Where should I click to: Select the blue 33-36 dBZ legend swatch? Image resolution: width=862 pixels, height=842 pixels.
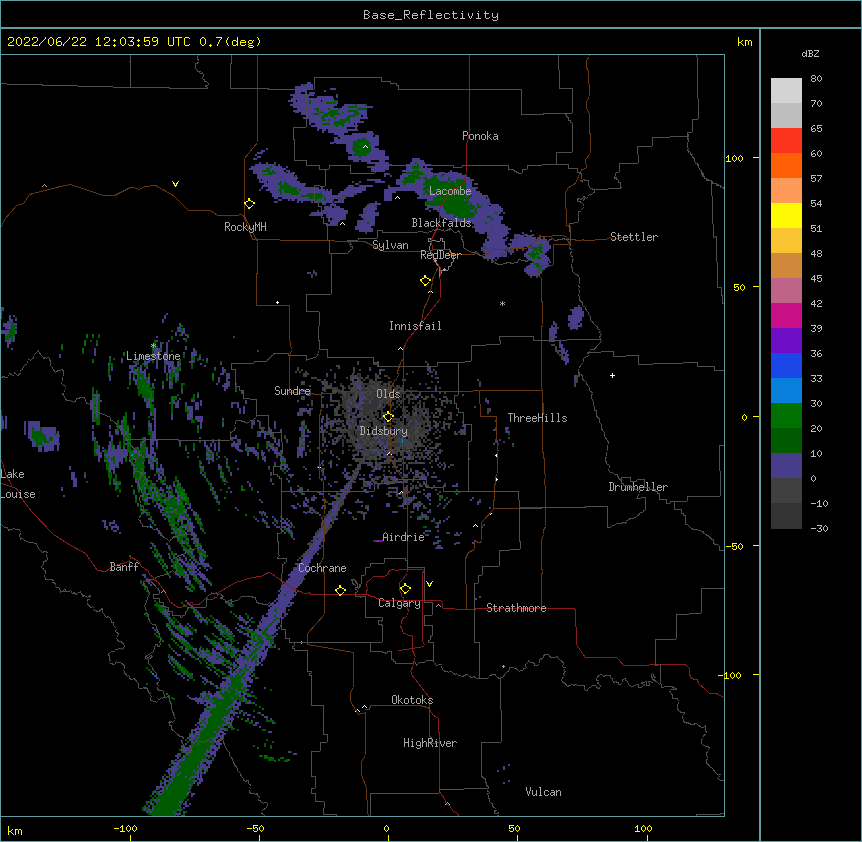[x=786, y=365]
